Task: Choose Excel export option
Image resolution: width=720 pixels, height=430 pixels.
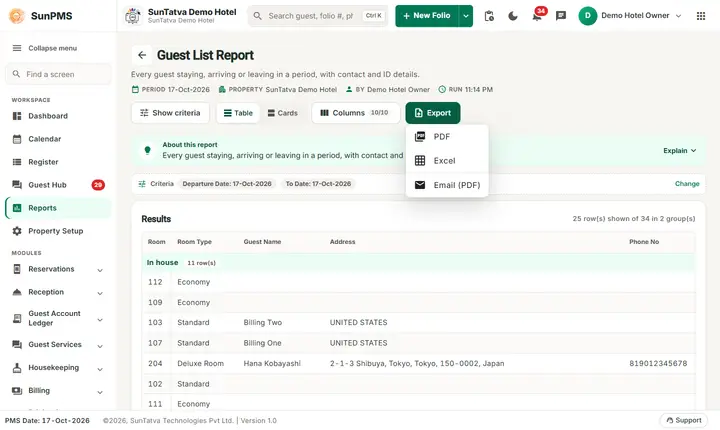Action: (447, 161)
